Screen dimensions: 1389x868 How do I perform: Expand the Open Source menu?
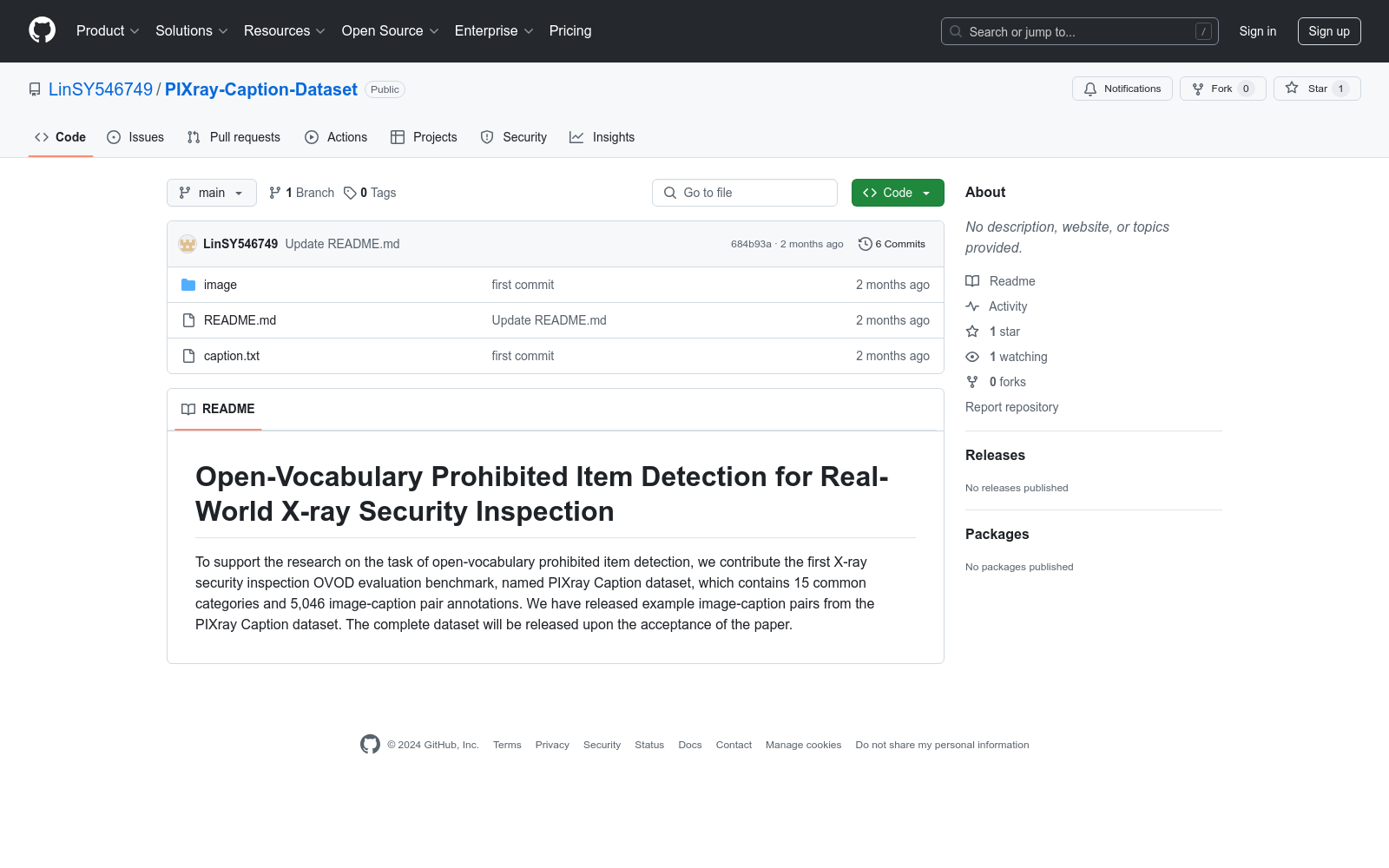(x=391, y=30)
